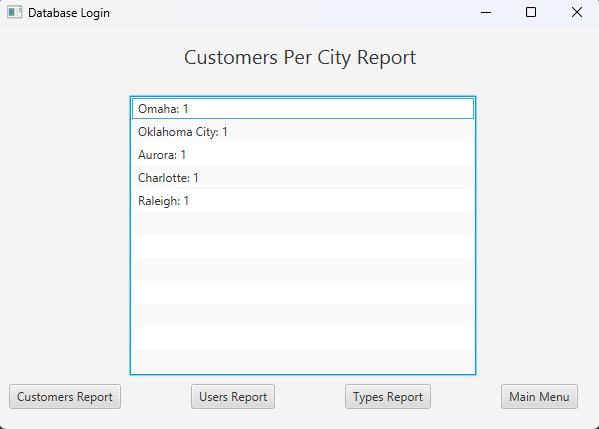This screenshot has height=429, width=599.
Task: Select the Oklahoma City: 1 row
Action: [x=303, y=132]
